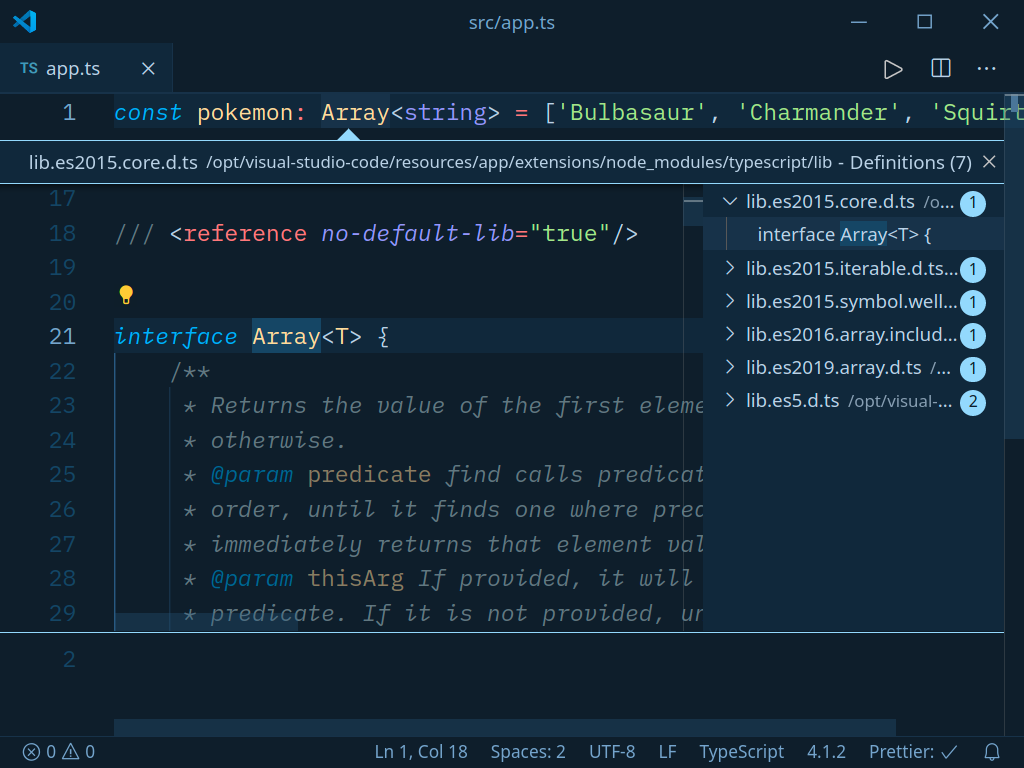This screenshot has width=1024, height=768.
Task: Close the app.ts tab
Action: tap(148, 69)
